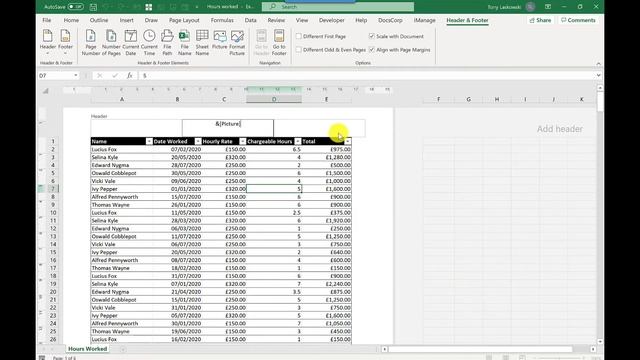This screenshot has height=360, width=640.
Task: Enable Different First Page checkbox
Action: (x=299, y=36)
